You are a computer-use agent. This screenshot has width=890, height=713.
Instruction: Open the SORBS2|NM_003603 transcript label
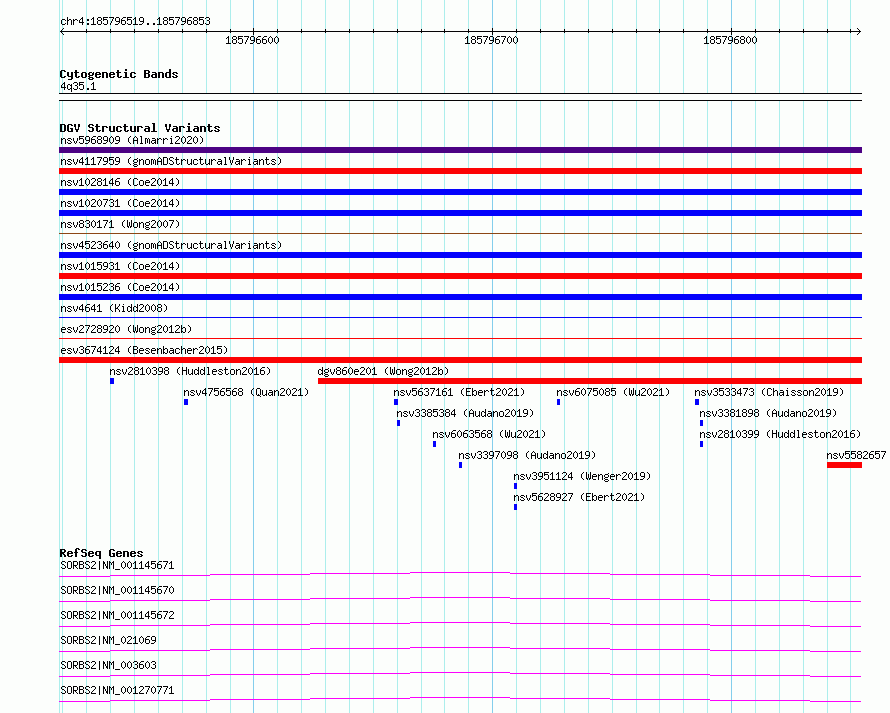click(x=108, y=665)
